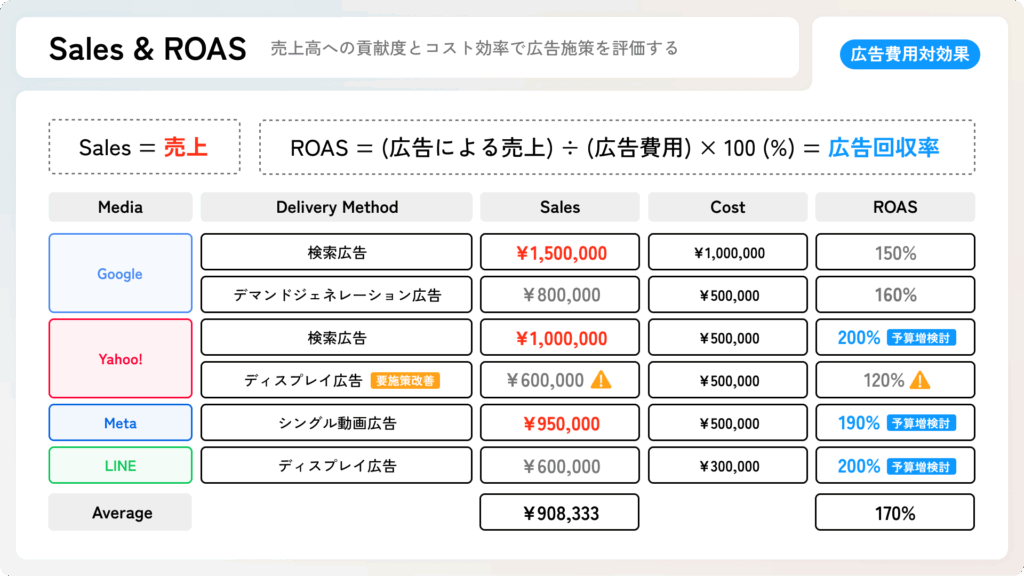Viewport: 1024px width, 576px height.
Task: Click the black ¥1,000,000 cost value
Action: [729, 253]
